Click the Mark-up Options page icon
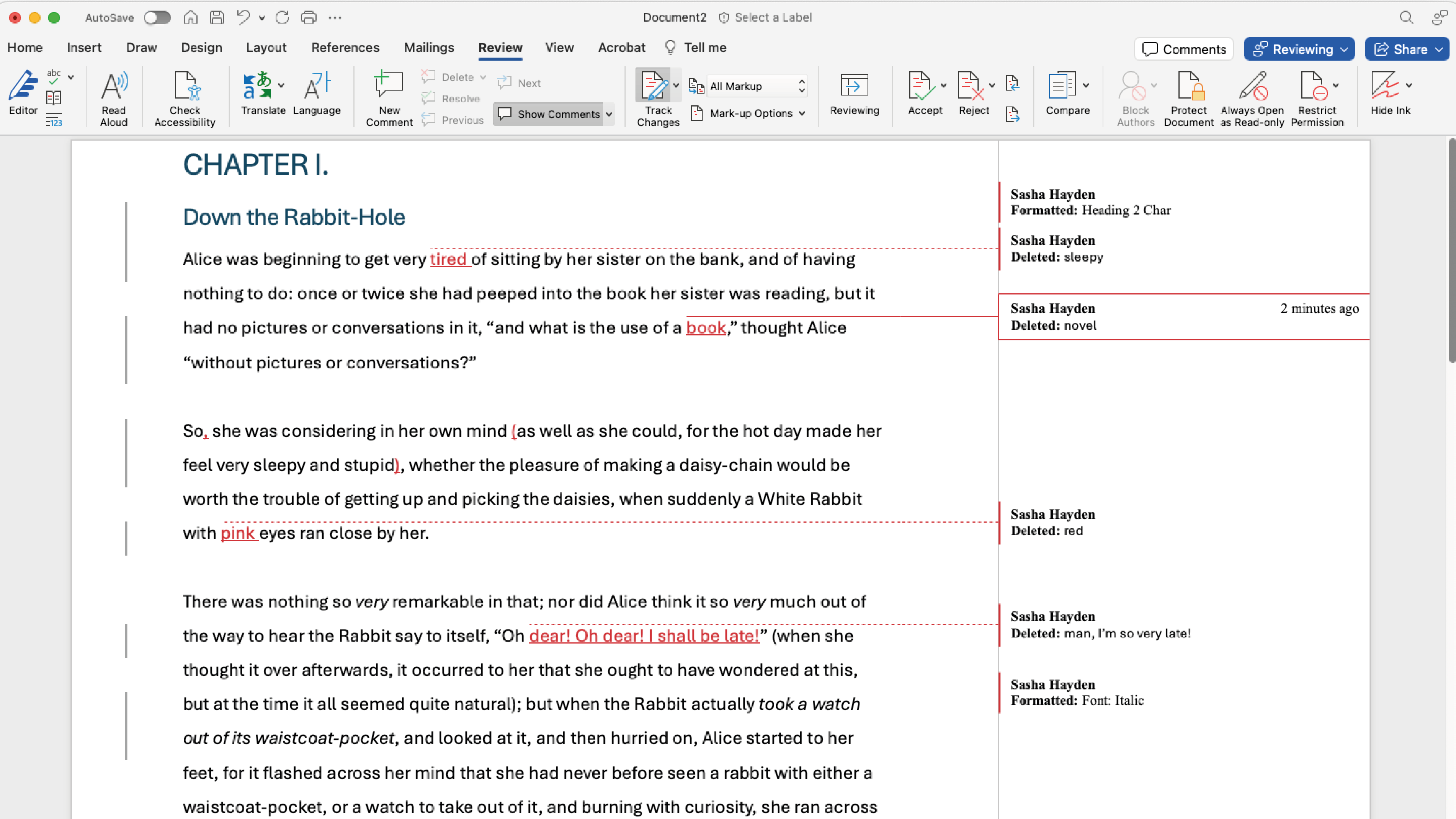The height and width of the screenshot is (819, 1456). [697, 113]
